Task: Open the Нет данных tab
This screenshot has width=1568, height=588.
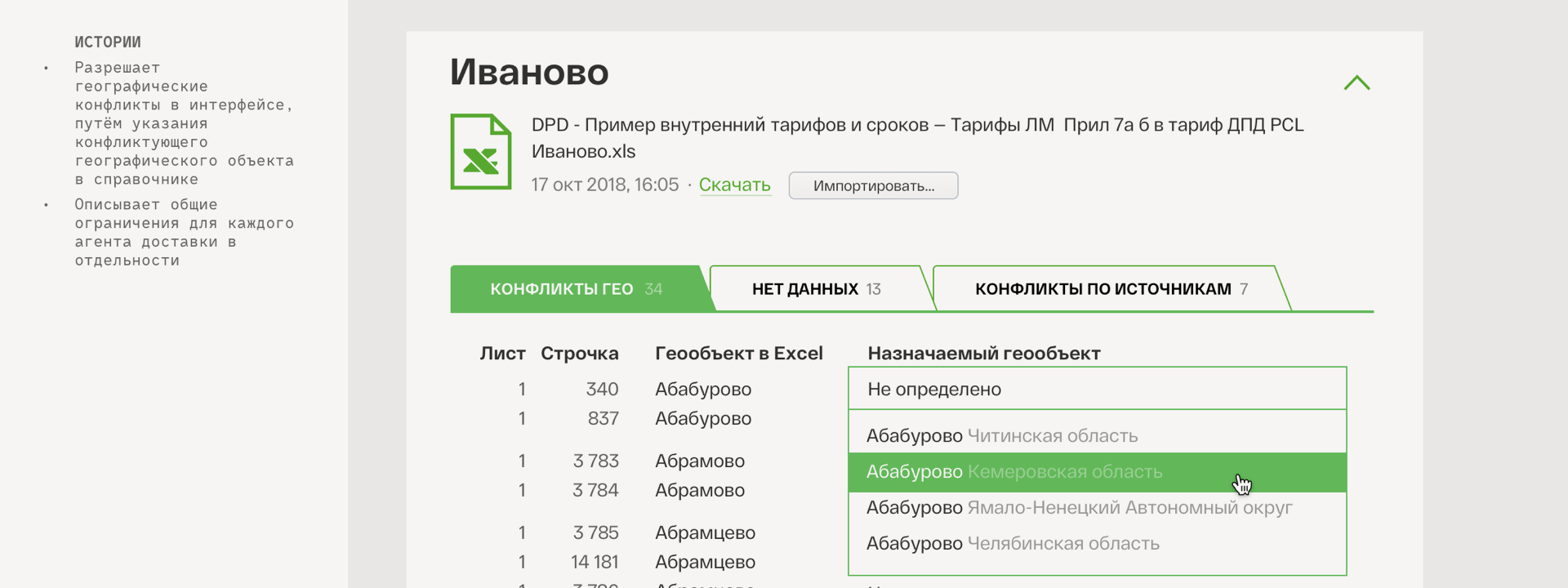Action: click(x=816, y=289)
